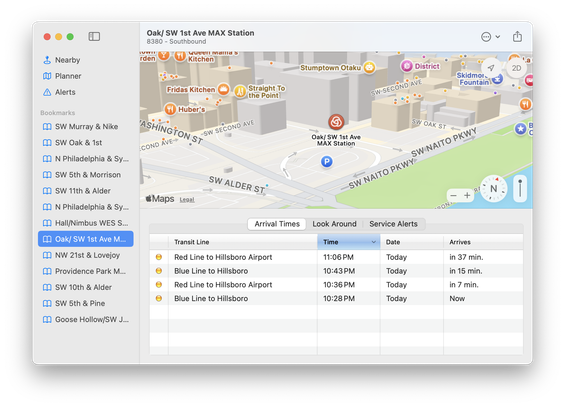Image resolution: width=565 pixels, height=407 pixels.
Task: Click the Stumptown Otaku map pin
Action: point(369,67)
